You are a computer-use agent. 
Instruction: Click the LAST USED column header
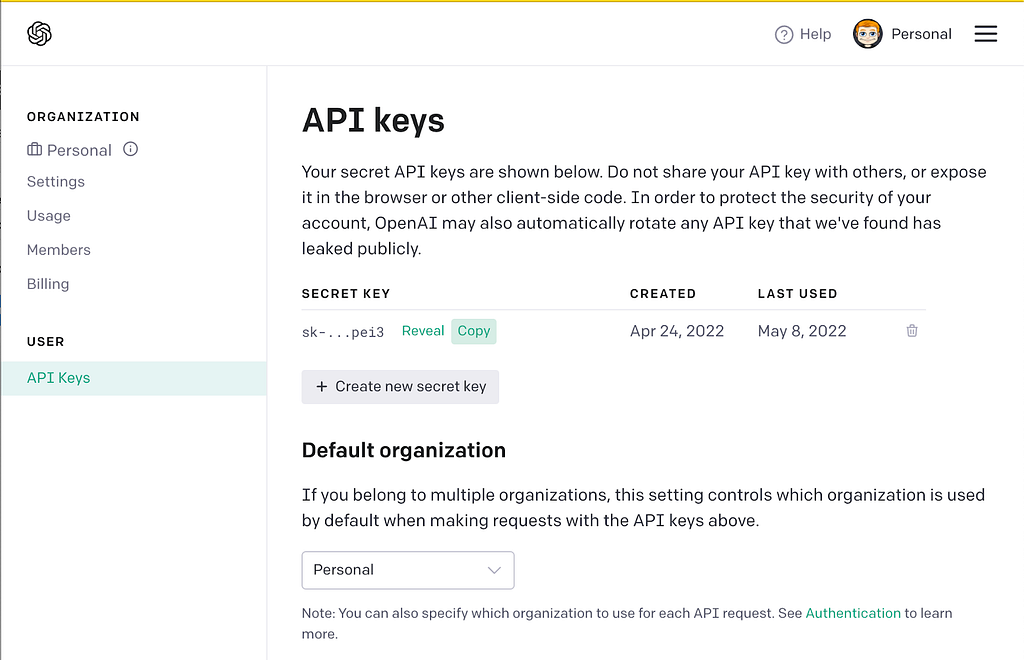pos(797,294)
